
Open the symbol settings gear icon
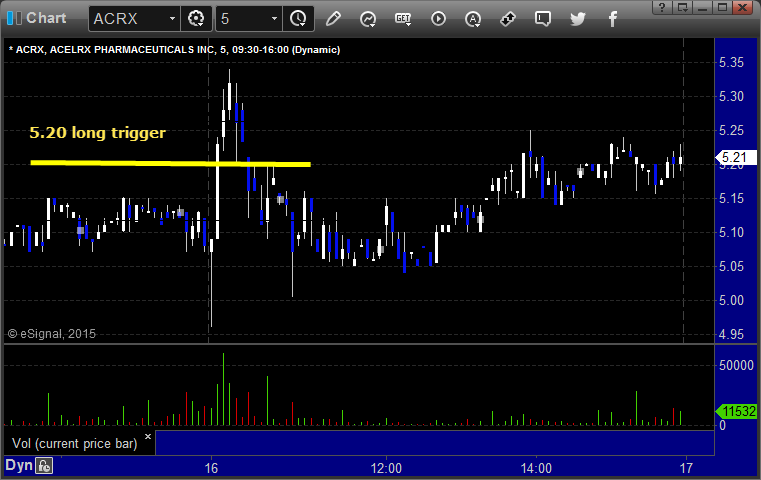(196, 19)
